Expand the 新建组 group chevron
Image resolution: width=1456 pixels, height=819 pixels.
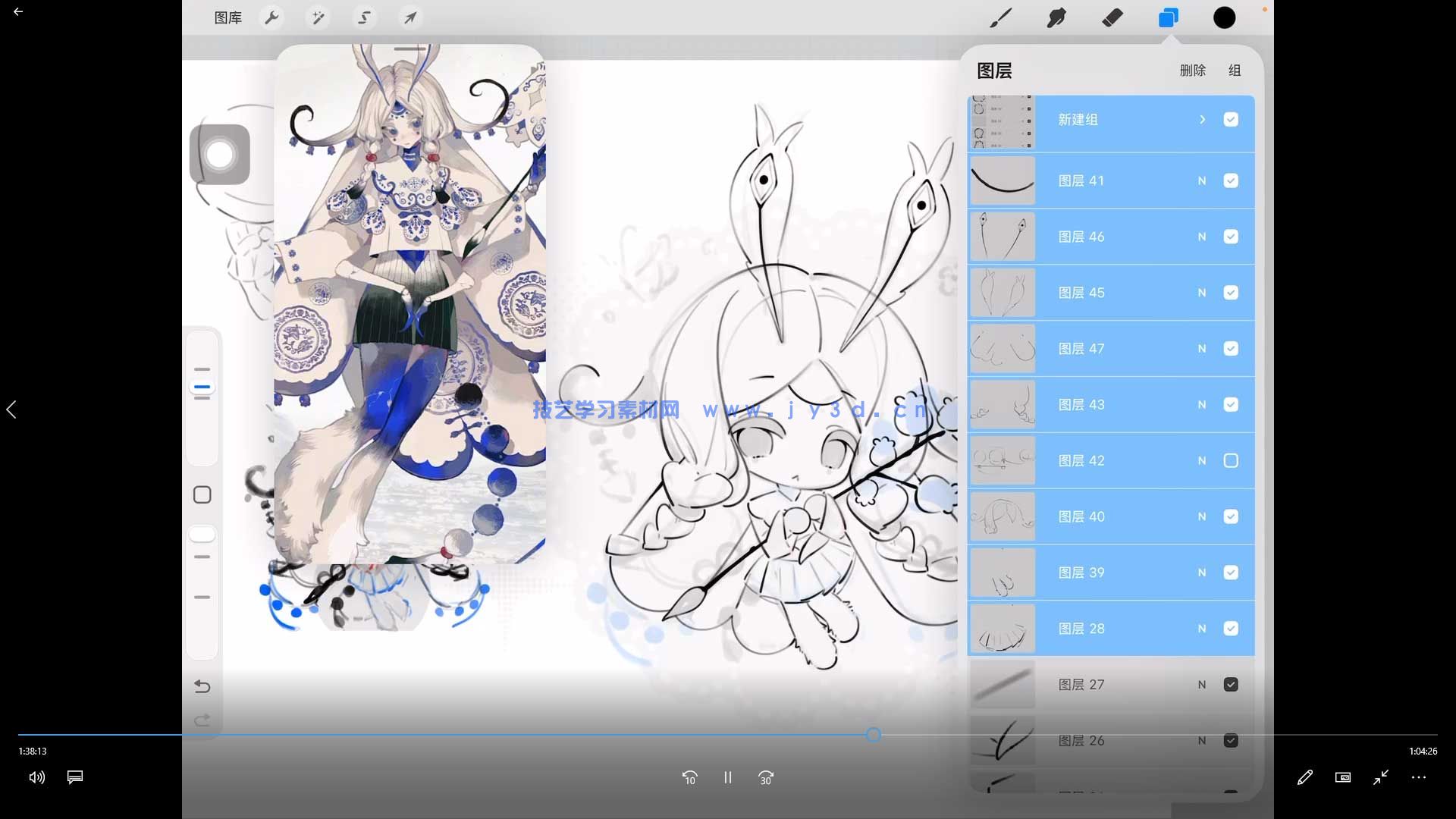(1203, 120)
